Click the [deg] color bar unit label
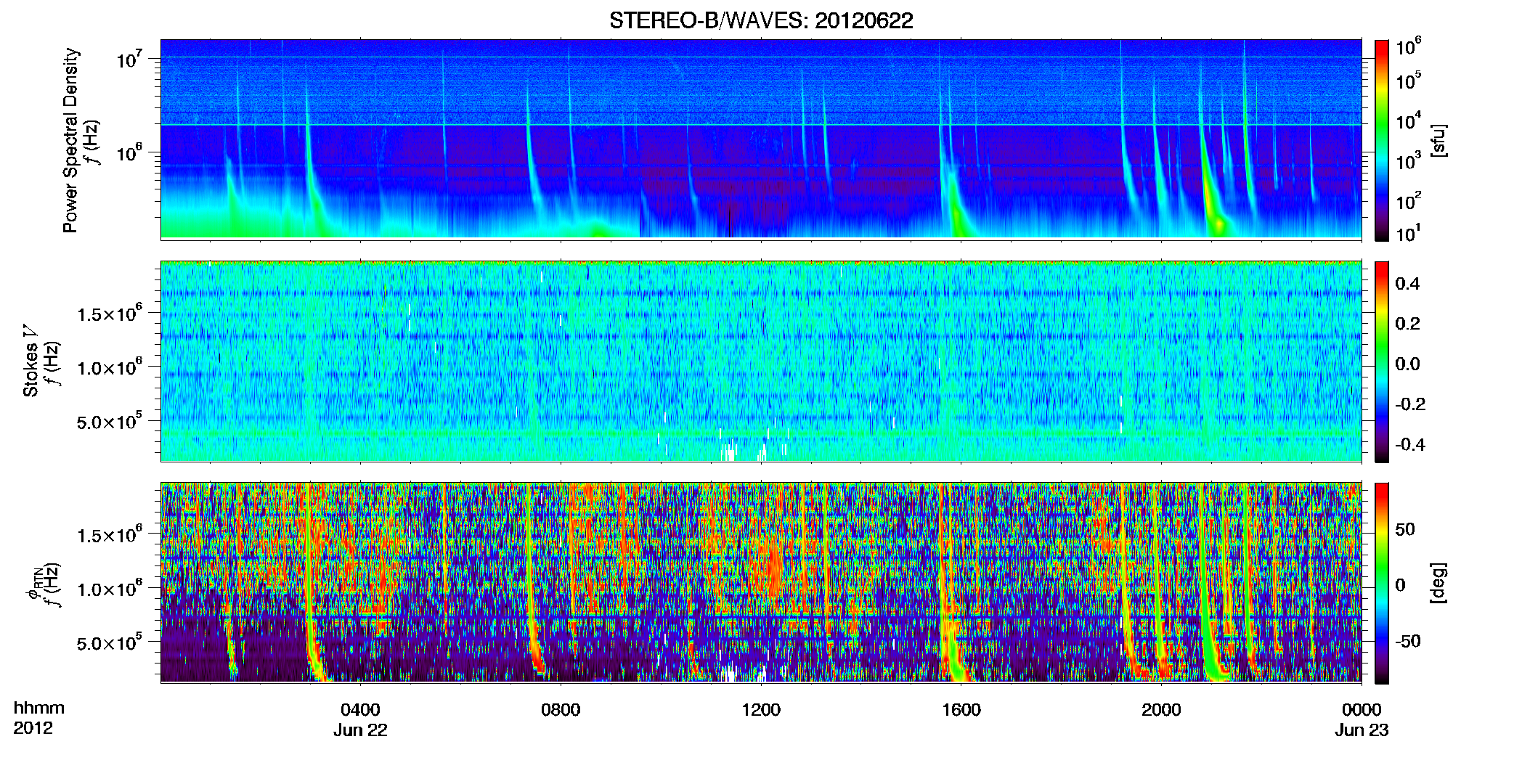 point(1438,583)
